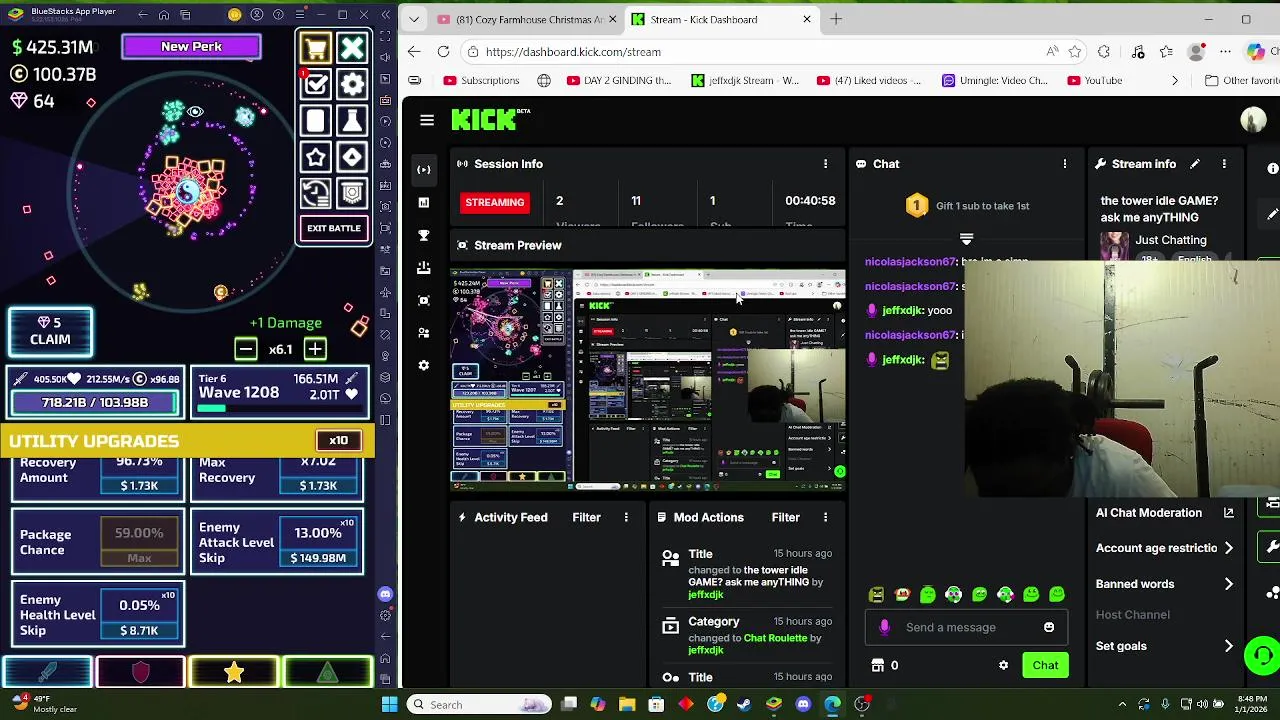The height and width of the screenshot is (720, 1280).
Task: Select the star utility upgrades tab
Action: (234, 673)
